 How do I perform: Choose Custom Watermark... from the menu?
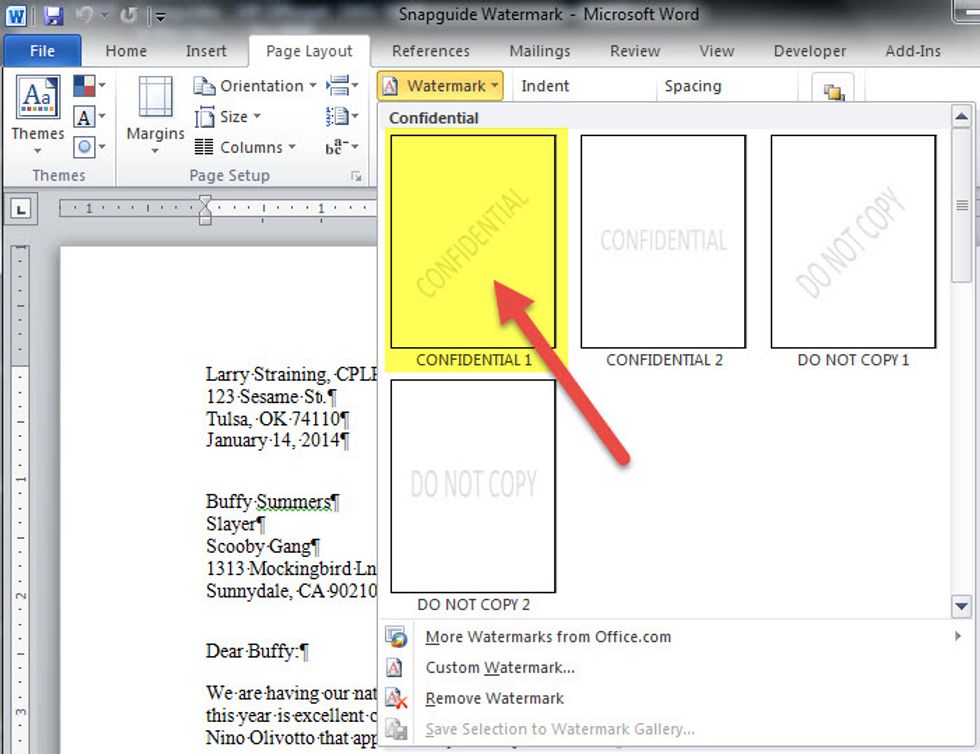pyautogui.click(x=499, y=668)
